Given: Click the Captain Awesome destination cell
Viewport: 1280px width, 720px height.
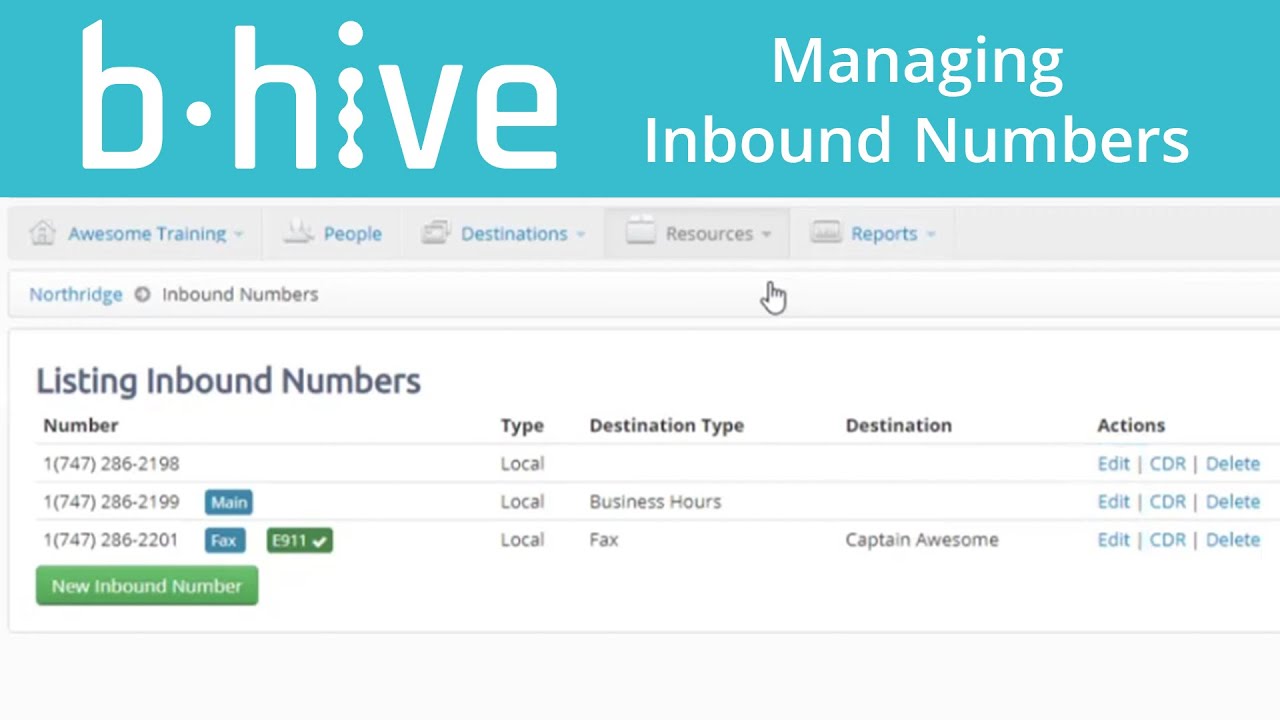Looking at the screenshot, I should [922, 539].
